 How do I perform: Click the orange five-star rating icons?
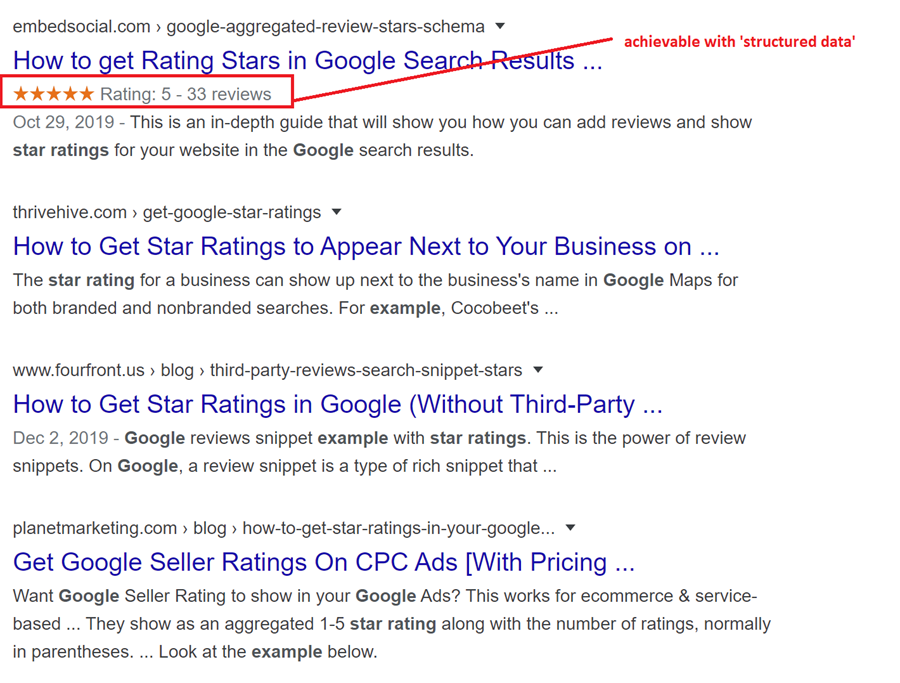pyautogui.click(x=53, y=94)
